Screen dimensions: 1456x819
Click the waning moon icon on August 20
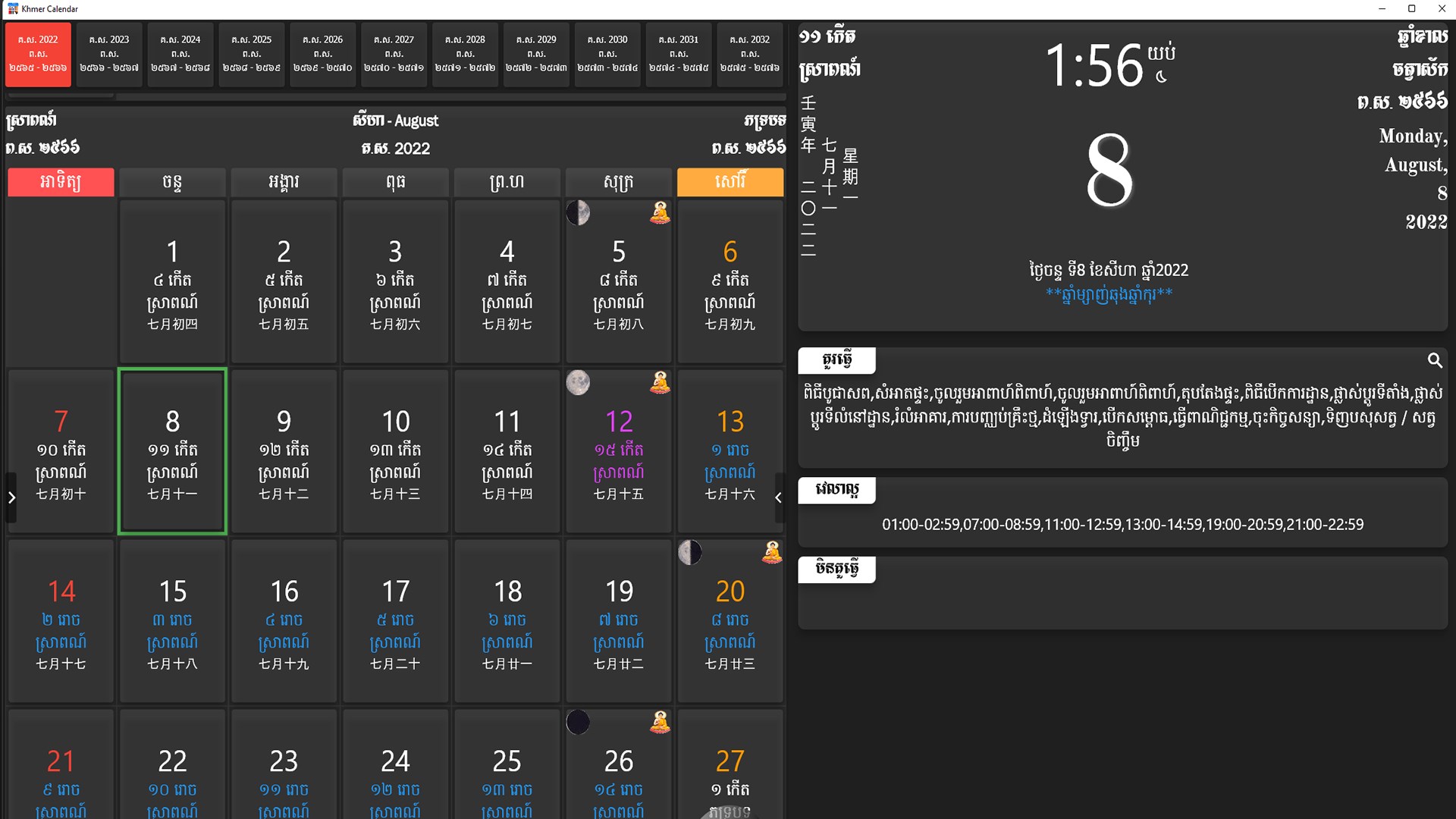[x=689, y=553]
